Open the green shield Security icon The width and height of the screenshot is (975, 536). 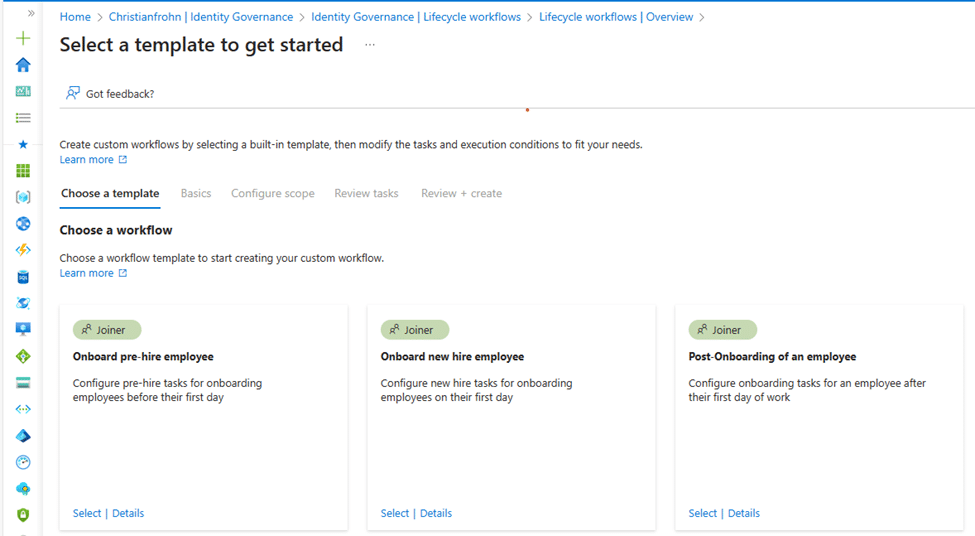pos(23,515)
